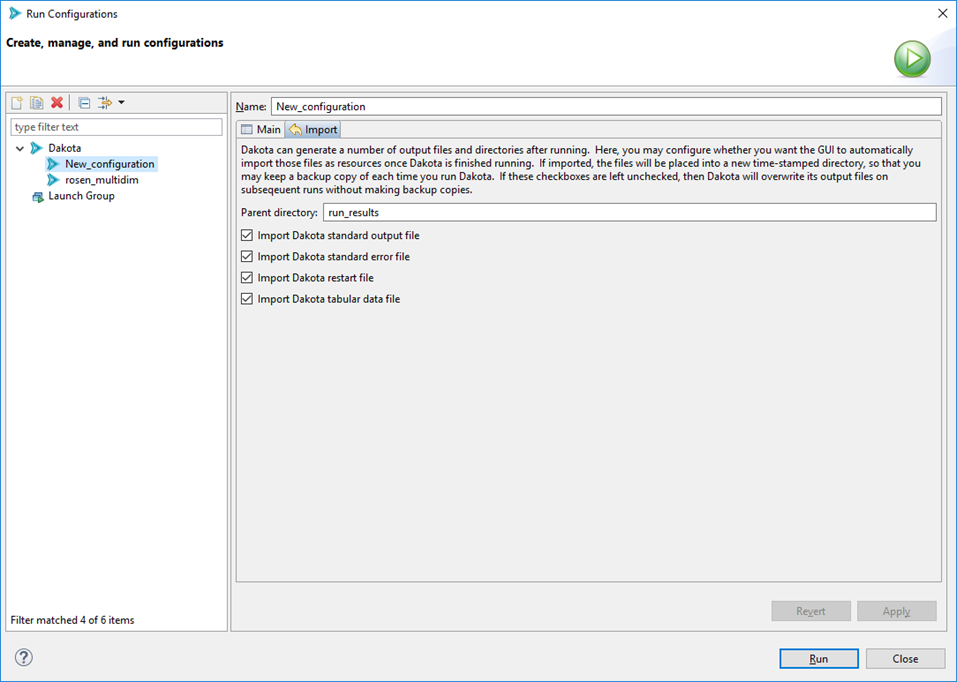Toggle Import Dakota tabular data file
Viewport: 957px width, 682px height.
point(247,299)
